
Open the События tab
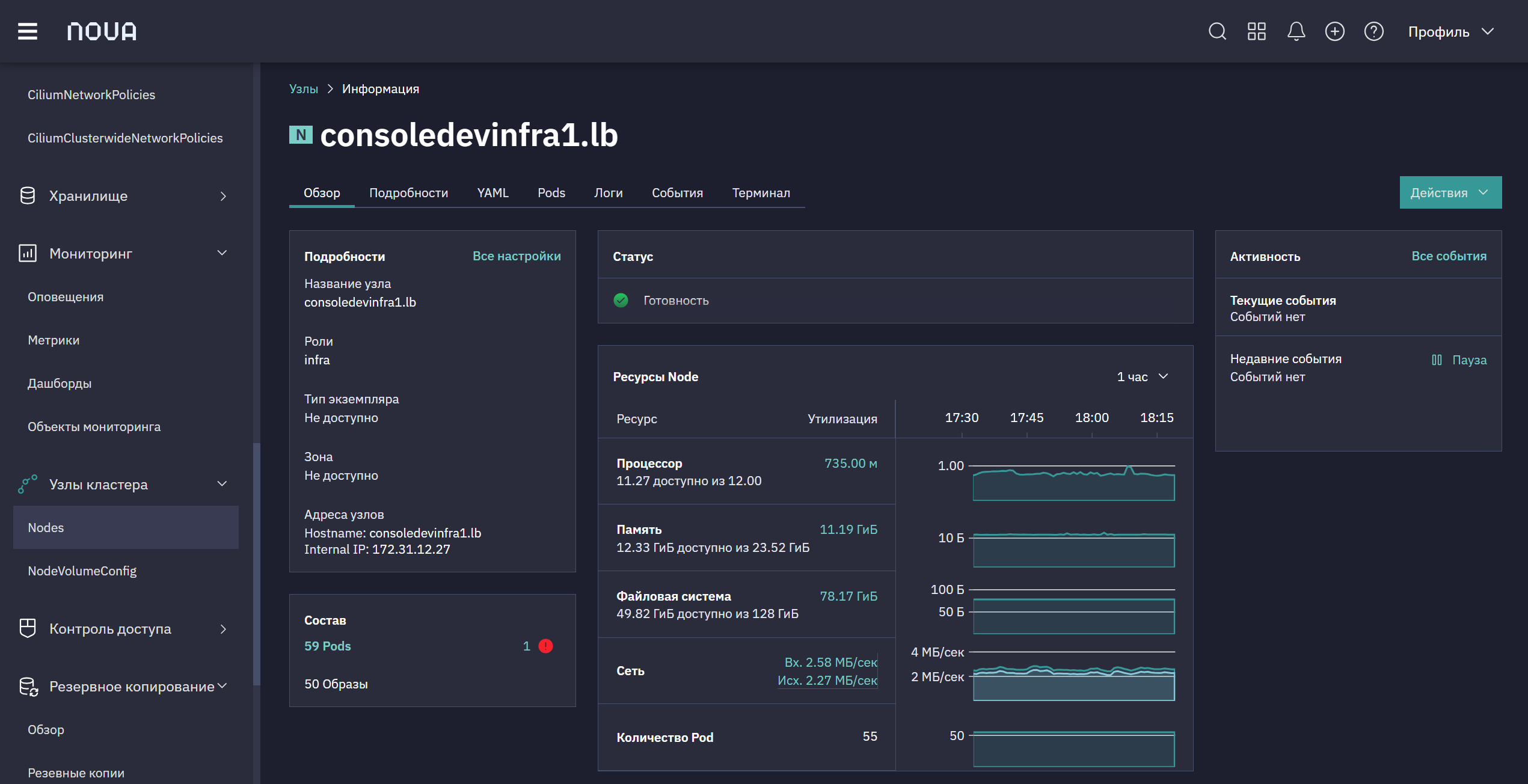click(677, 192)
